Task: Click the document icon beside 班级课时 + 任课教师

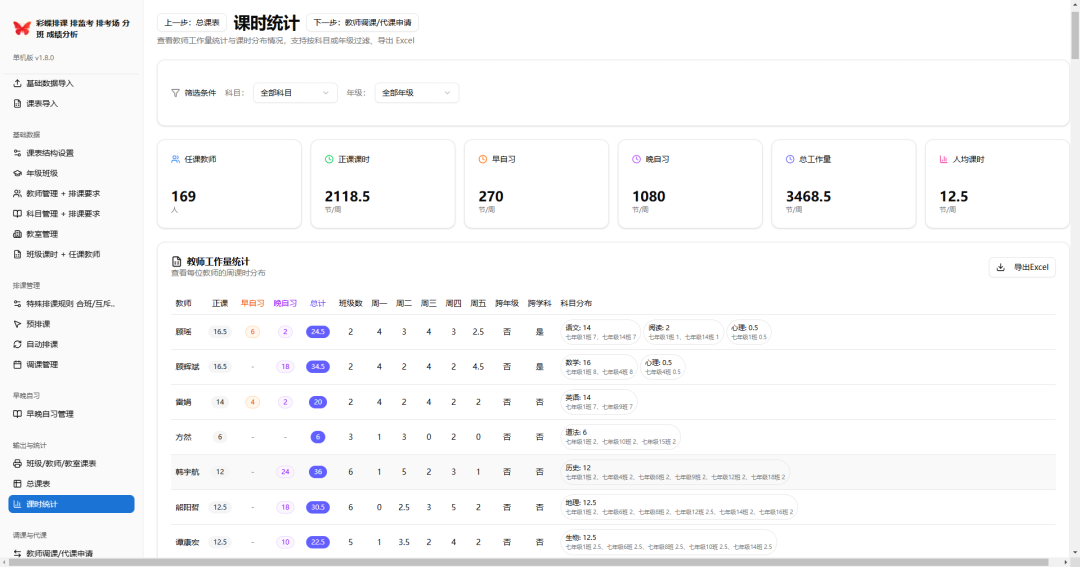Action: pos(17,254)
